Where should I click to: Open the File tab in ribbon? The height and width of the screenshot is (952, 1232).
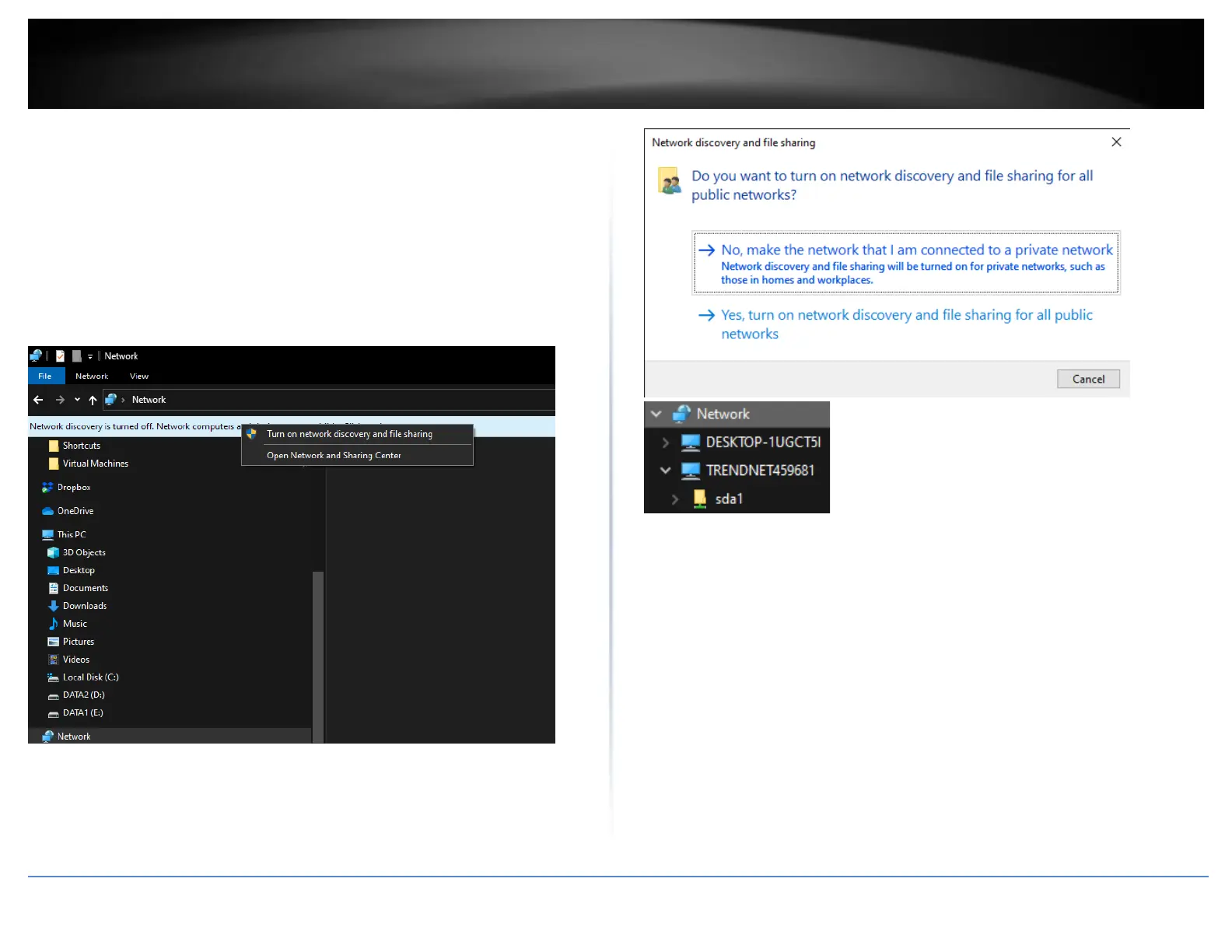(45, 376)
